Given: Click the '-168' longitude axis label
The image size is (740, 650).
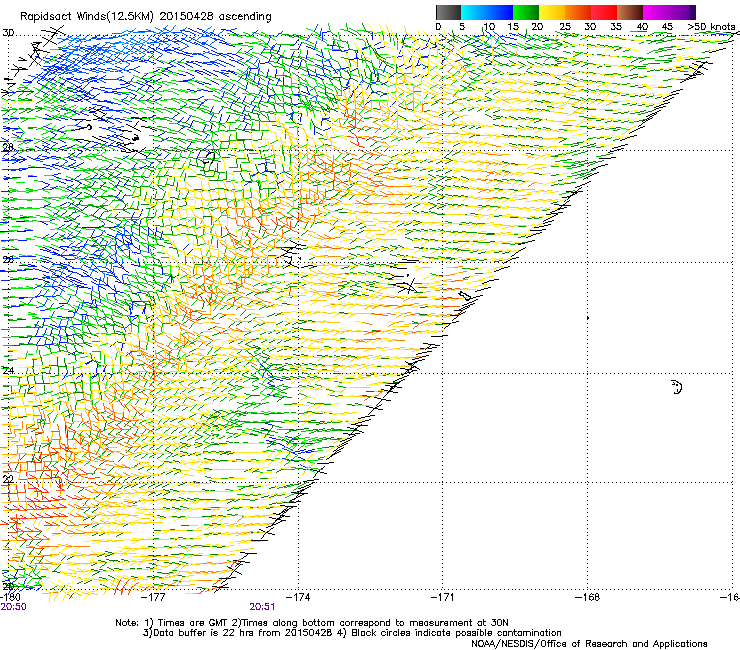Looking at the screenshot, I should coord(588,597).
